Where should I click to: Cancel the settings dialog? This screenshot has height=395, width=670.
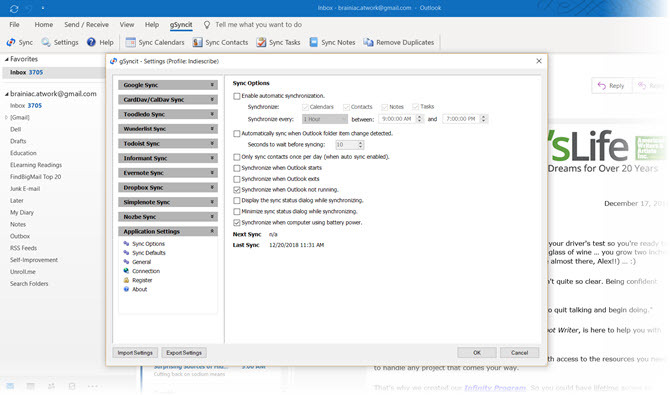519,353
